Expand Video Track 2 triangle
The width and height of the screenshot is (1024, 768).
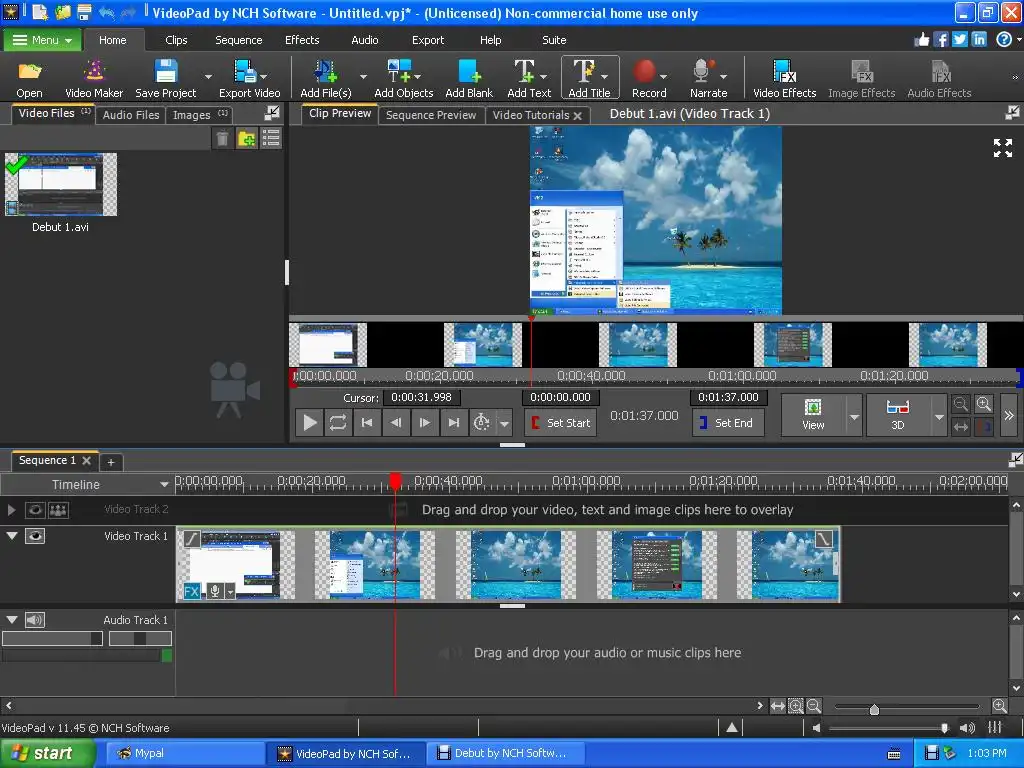click(x=11, y=509)
